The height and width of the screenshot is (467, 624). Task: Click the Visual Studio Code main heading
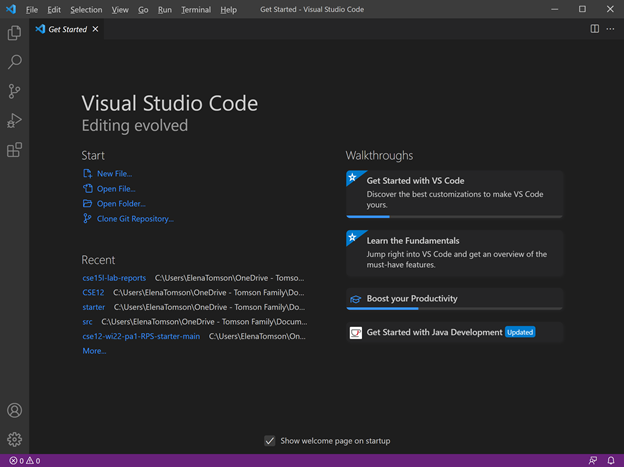click(170, 104)
